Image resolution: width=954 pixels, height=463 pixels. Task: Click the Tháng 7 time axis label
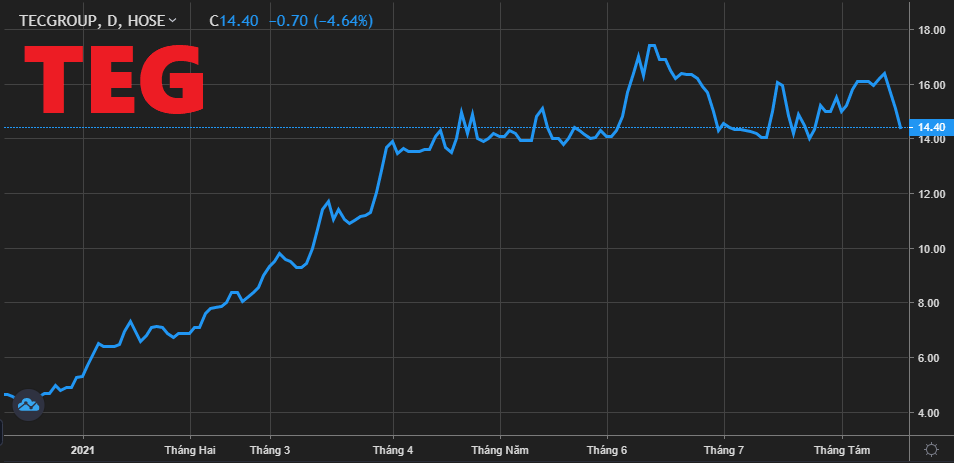(x=724, y=450)
